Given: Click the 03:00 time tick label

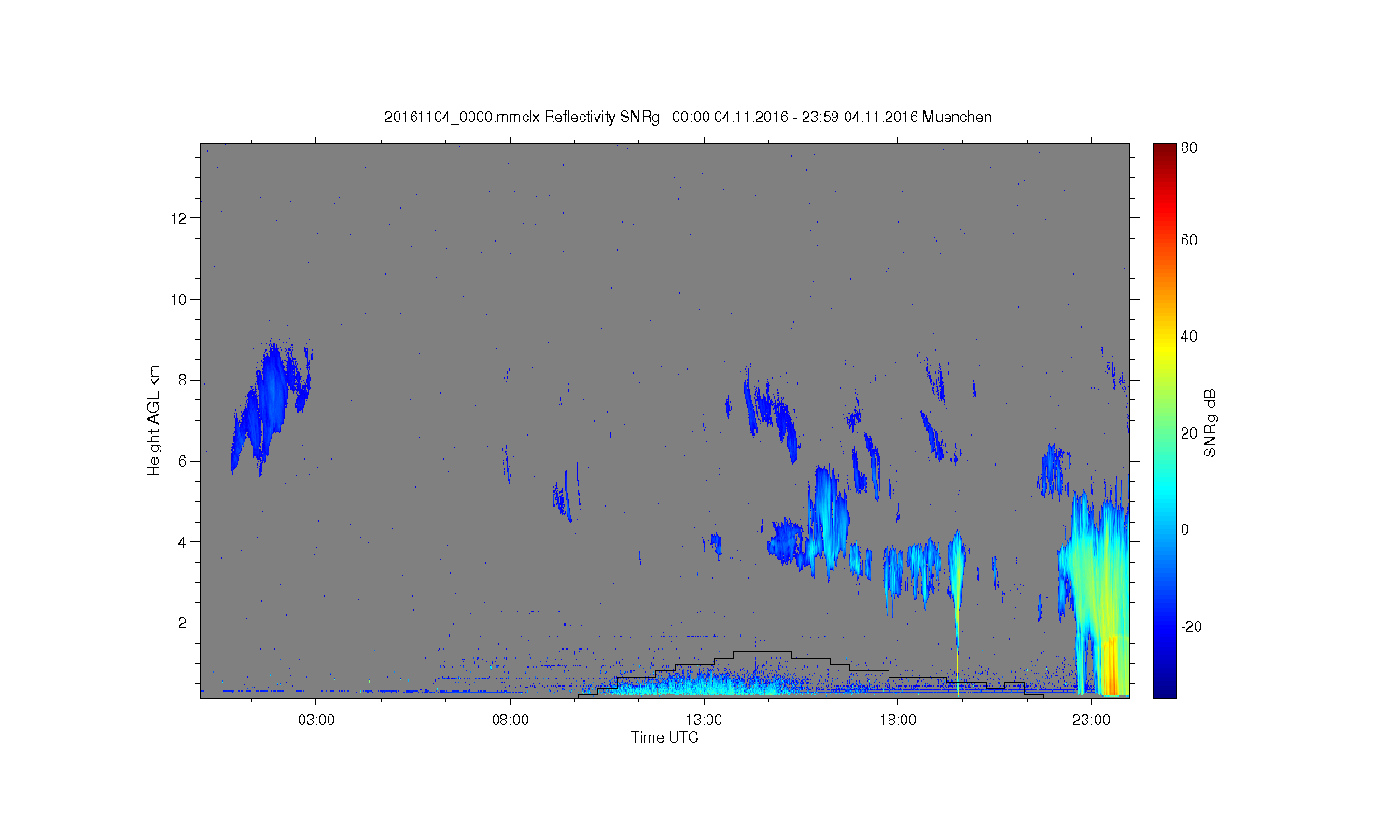Looking at the screenshot, I should click(x=316, y=721).
